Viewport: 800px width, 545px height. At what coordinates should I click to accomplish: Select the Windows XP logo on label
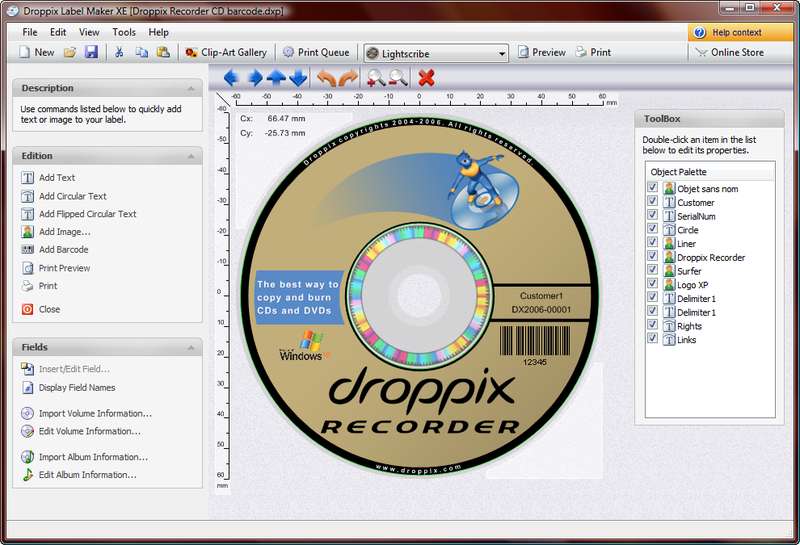tap(304, 345)
